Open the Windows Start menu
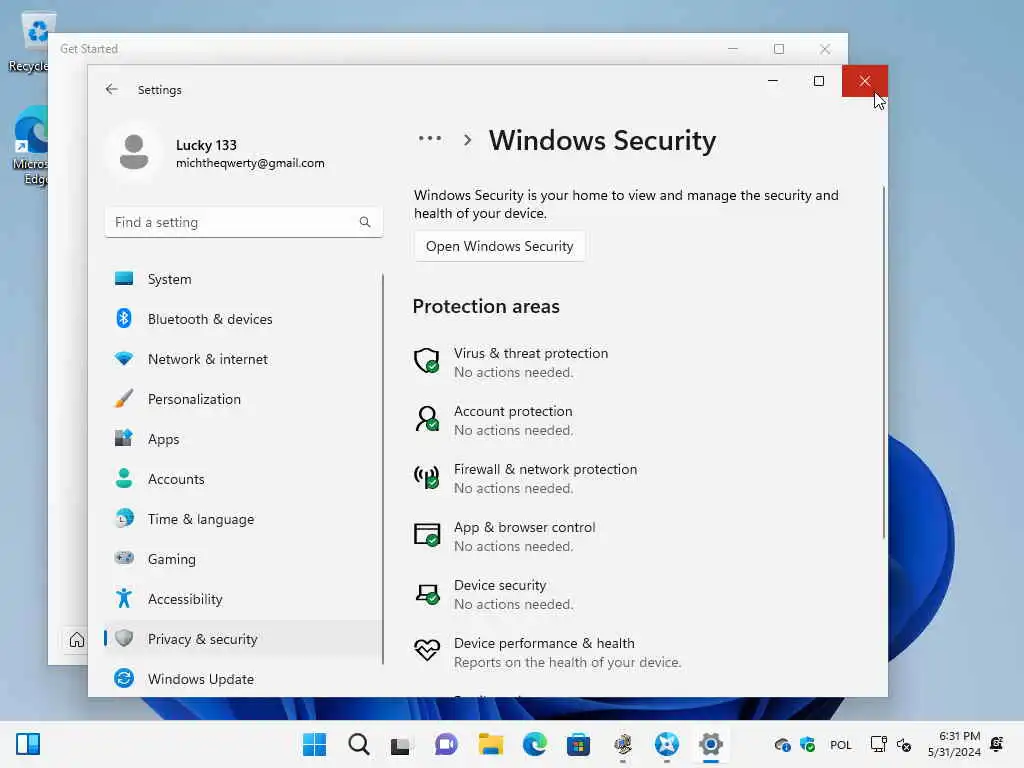Viewport: 1024px width, 768px height. 314,744
